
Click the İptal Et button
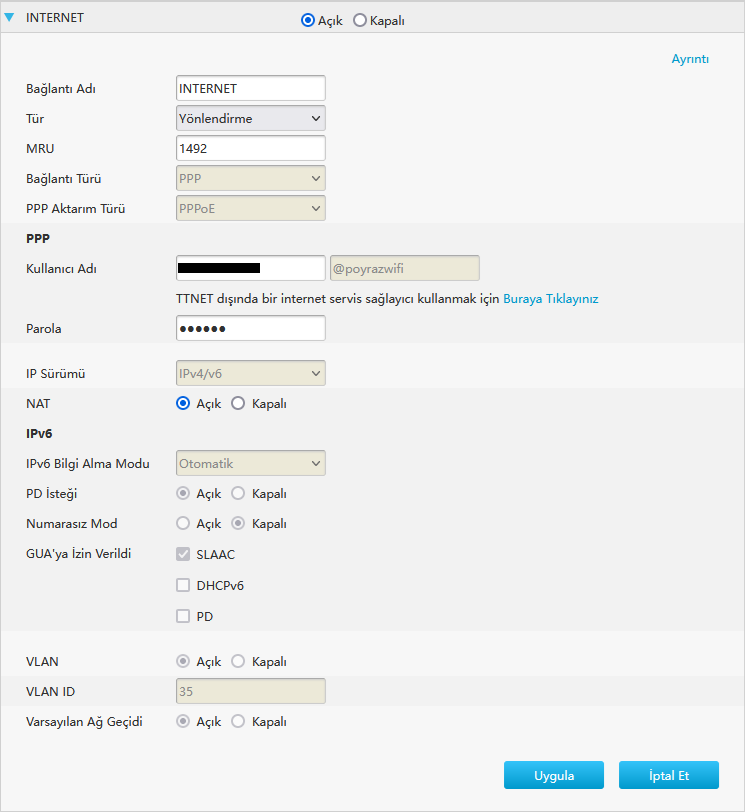tap(668, 775)
